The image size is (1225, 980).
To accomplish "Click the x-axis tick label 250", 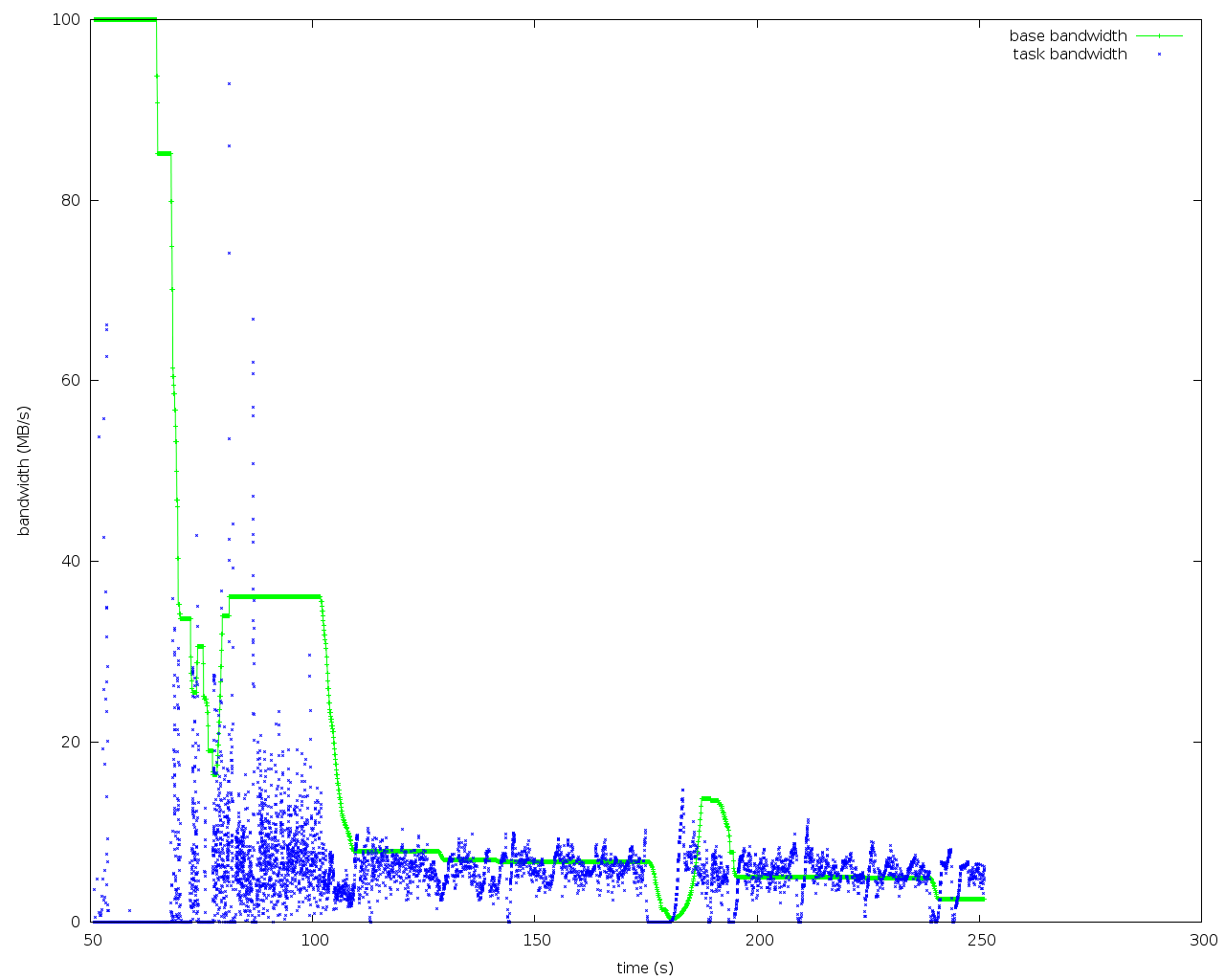I will click(980, 940).
